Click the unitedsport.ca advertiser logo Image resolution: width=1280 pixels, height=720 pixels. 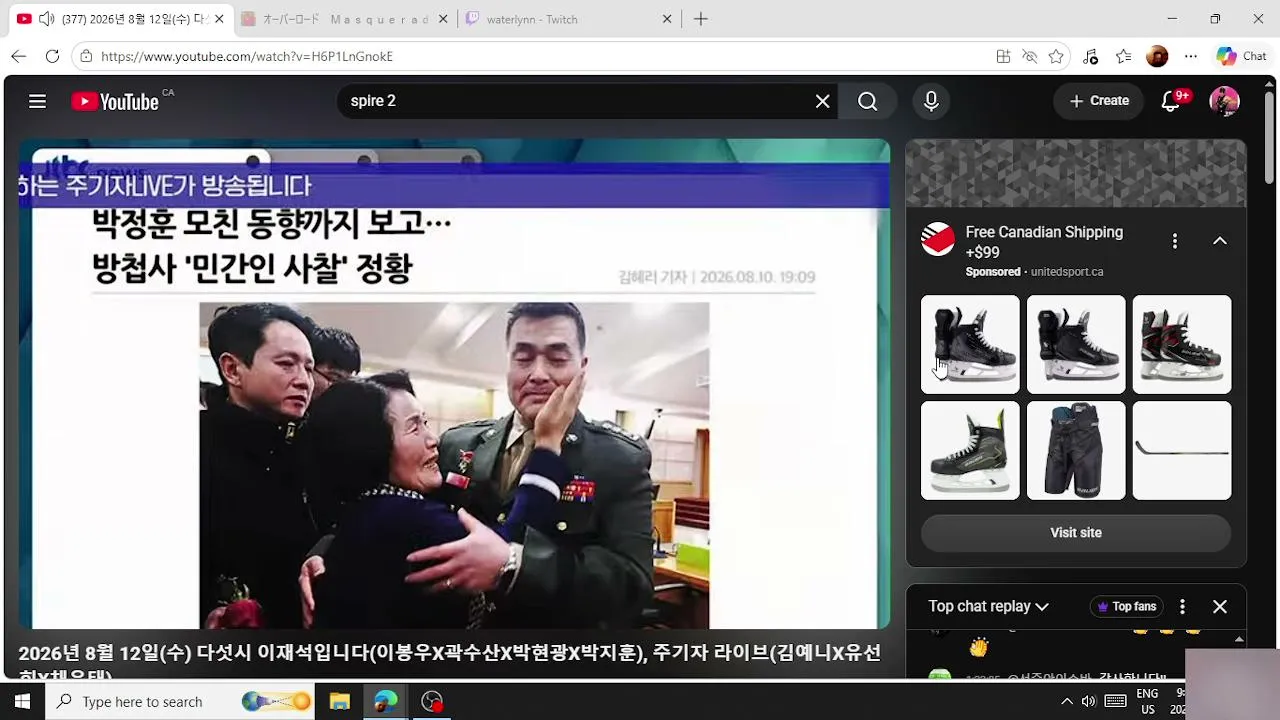click(938, 240)
